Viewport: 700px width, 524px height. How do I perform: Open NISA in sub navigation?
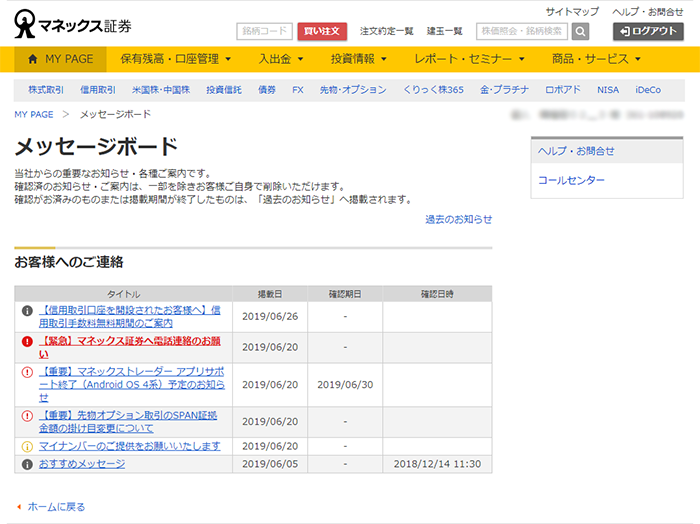point(608,90)
